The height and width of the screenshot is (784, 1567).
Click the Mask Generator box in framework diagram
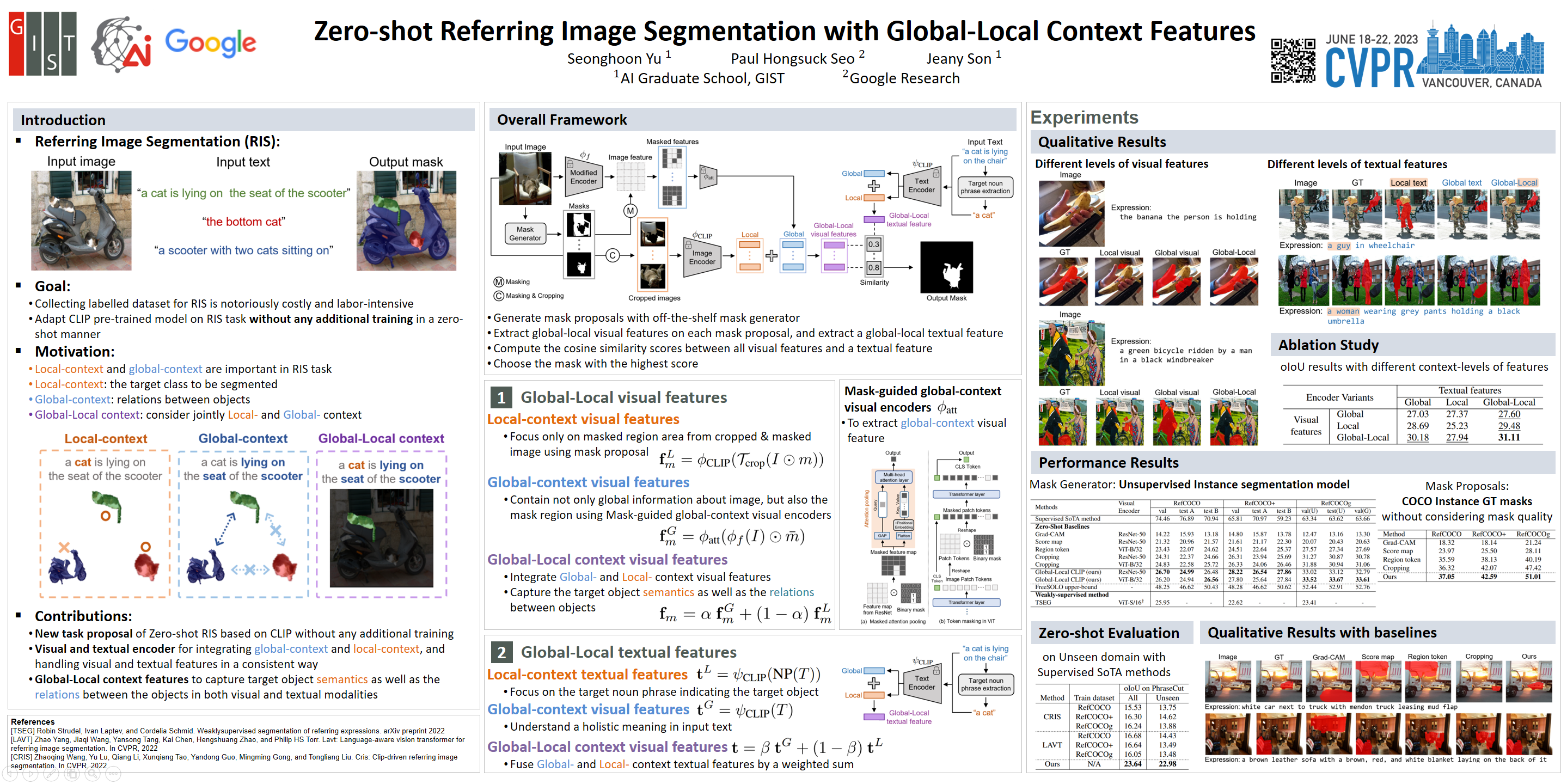pos(525,234)
